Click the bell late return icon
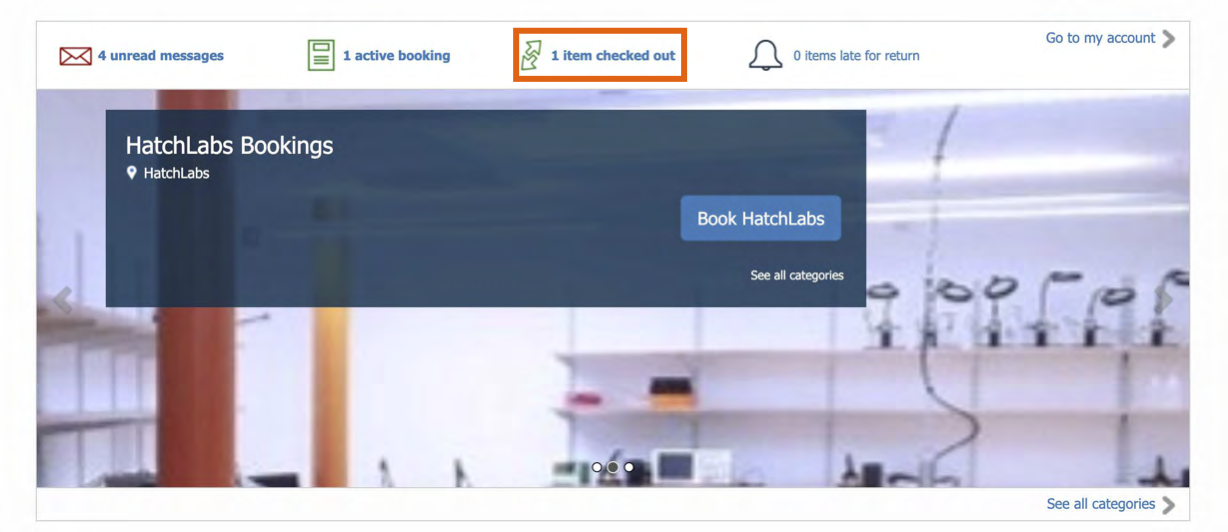This screenshot has width=1228, height=532. tap(765, 56)
